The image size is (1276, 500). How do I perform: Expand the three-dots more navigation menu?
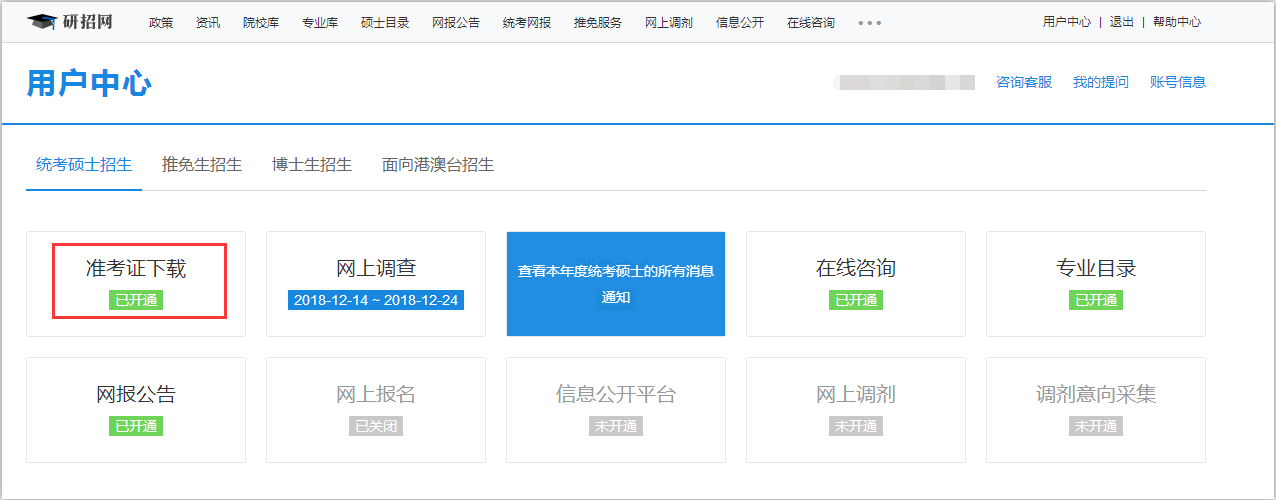coord(870,22)
